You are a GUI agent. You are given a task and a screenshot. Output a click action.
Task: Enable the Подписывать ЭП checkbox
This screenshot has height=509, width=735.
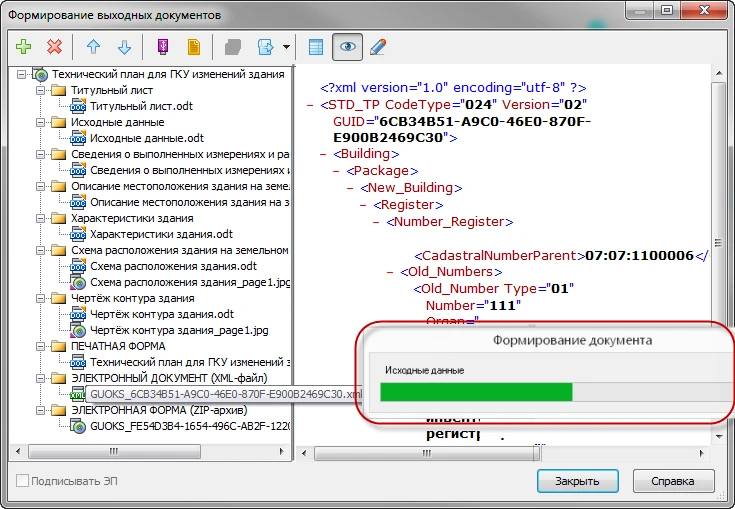[x=23, y=481]
